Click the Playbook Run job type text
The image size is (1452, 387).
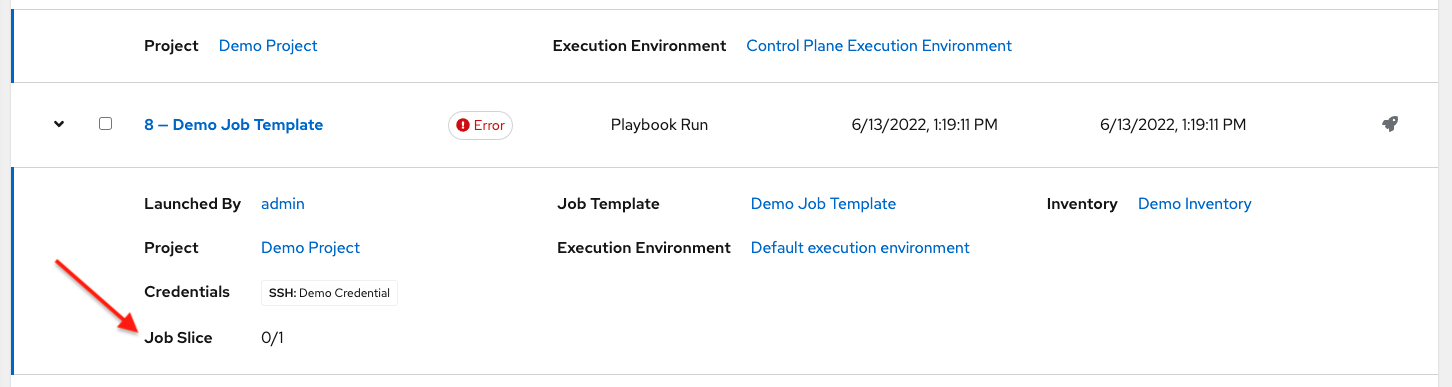pyautogui.click(x=658, y=125)
